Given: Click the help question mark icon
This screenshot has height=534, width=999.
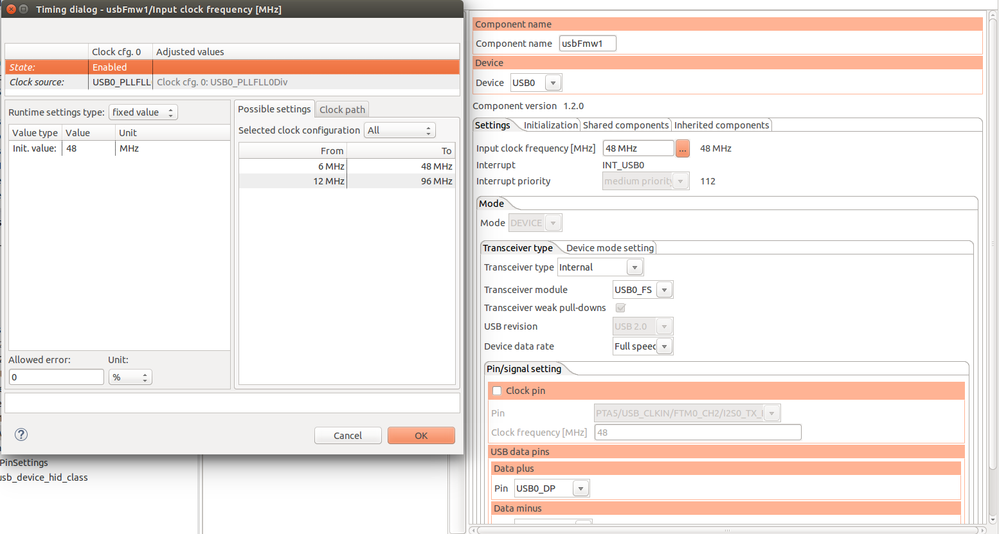Looking at the screenshot, I should click(21, 435).
